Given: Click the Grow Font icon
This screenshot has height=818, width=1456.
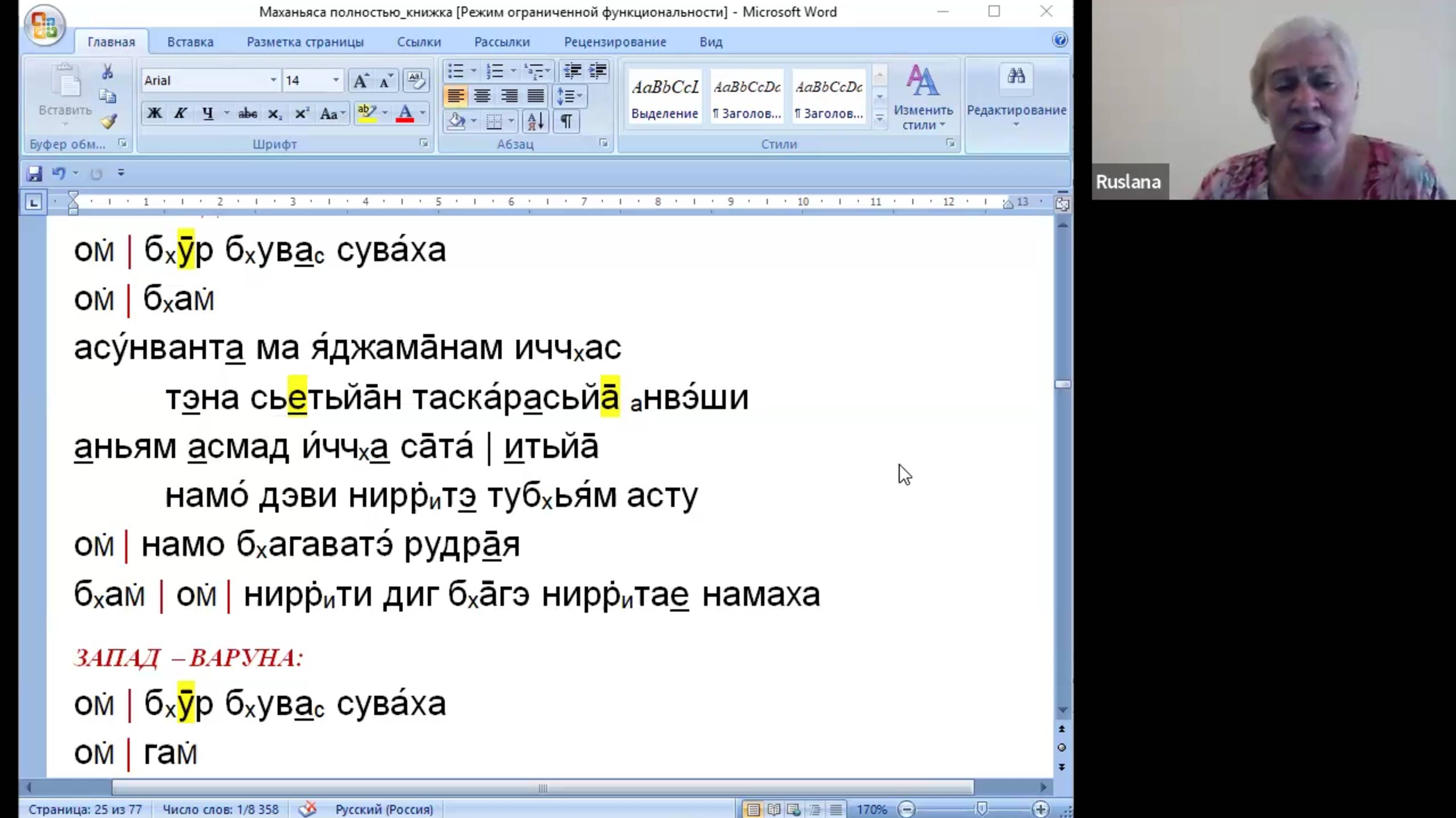Looking at the screenshot, I should [x=361, y=81].
